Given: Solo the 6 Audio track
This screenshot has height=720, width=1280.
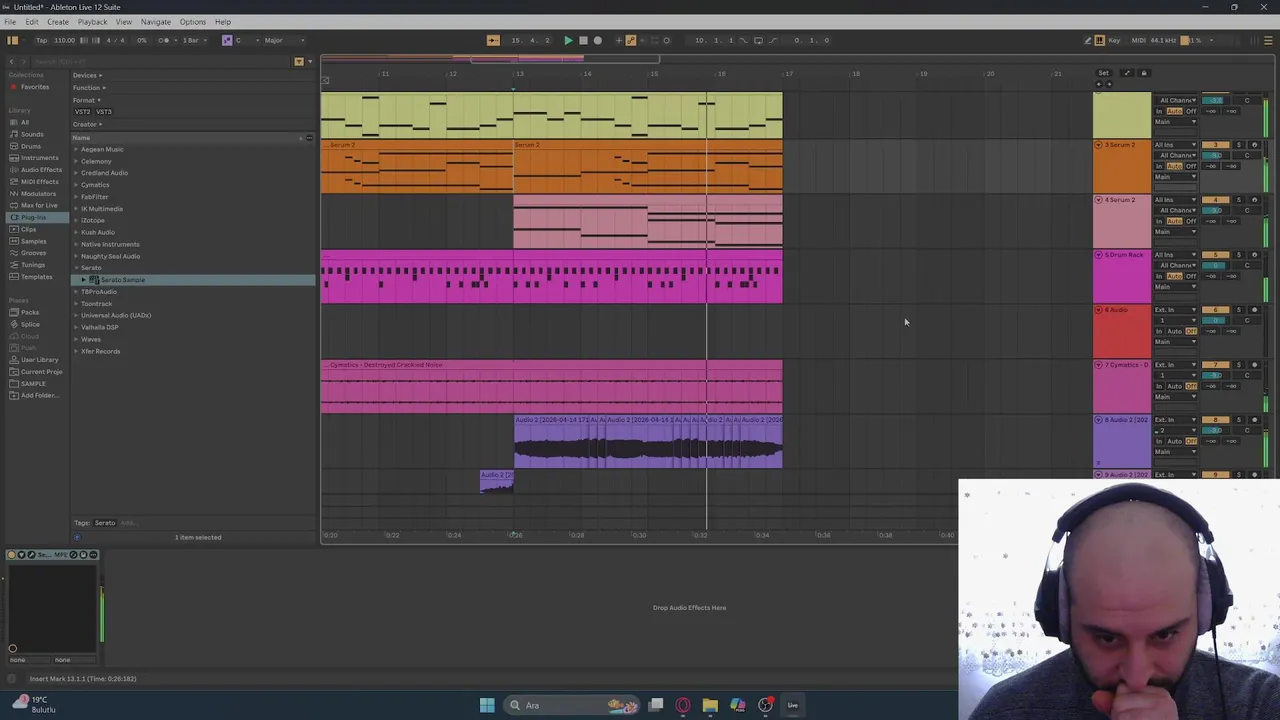Looking at the screenshot, I should coord(1239,310).
